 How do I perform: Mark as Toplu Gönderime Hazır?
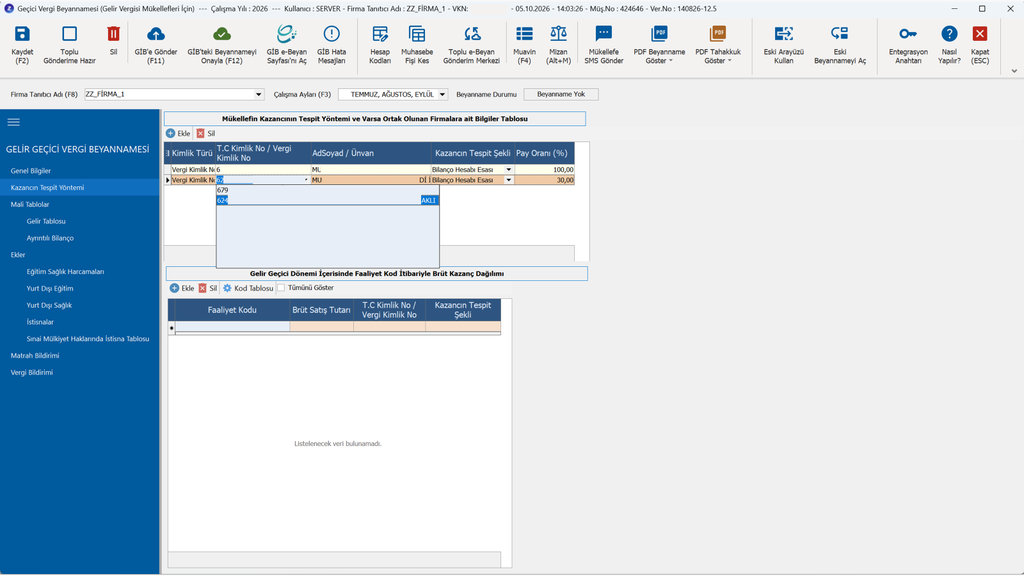pyautogui.click(x=69, y=45)
